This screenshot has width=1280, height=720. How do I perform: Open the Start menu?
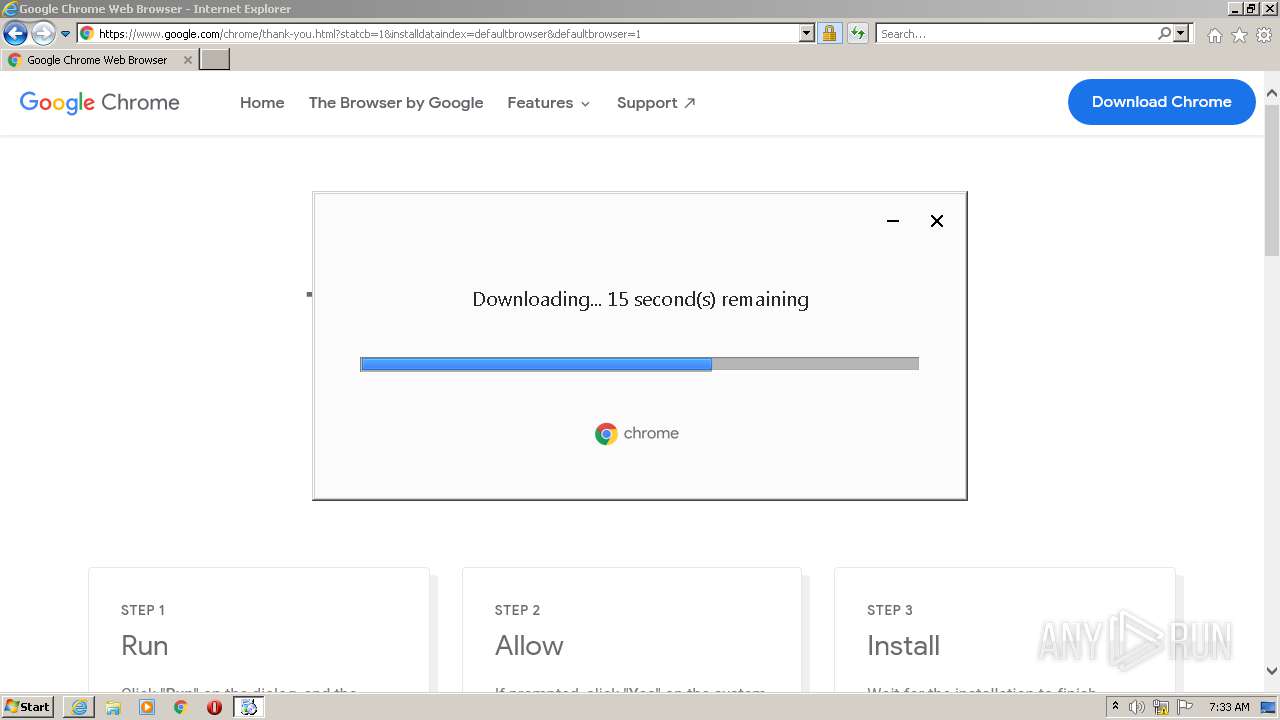[27, 707]
